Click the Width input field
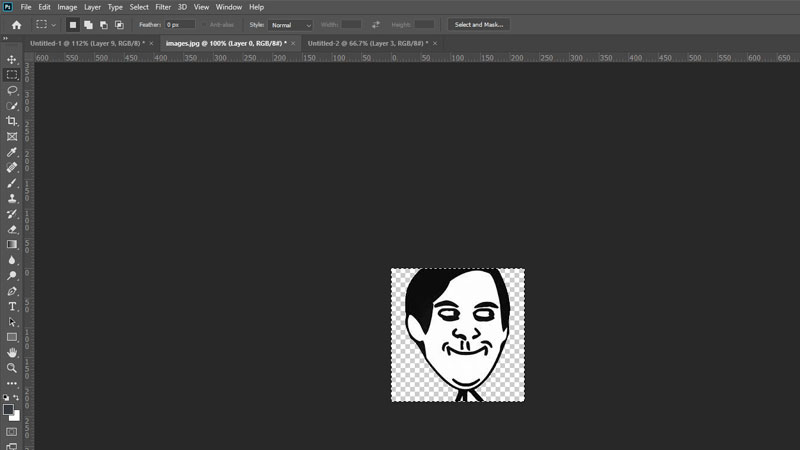Screen dimensions: 800x450 pos(351,24)
